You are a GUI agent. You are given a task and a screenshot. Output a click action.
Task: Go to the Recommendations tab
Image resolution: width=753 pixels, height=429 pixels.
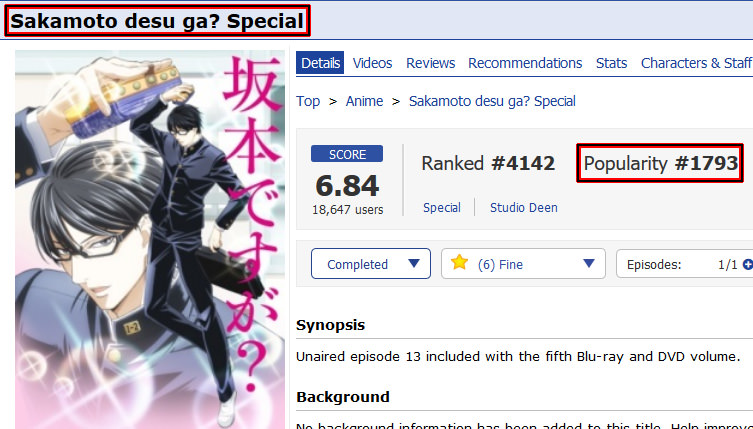pyautogui.click(x=525, y=63)
